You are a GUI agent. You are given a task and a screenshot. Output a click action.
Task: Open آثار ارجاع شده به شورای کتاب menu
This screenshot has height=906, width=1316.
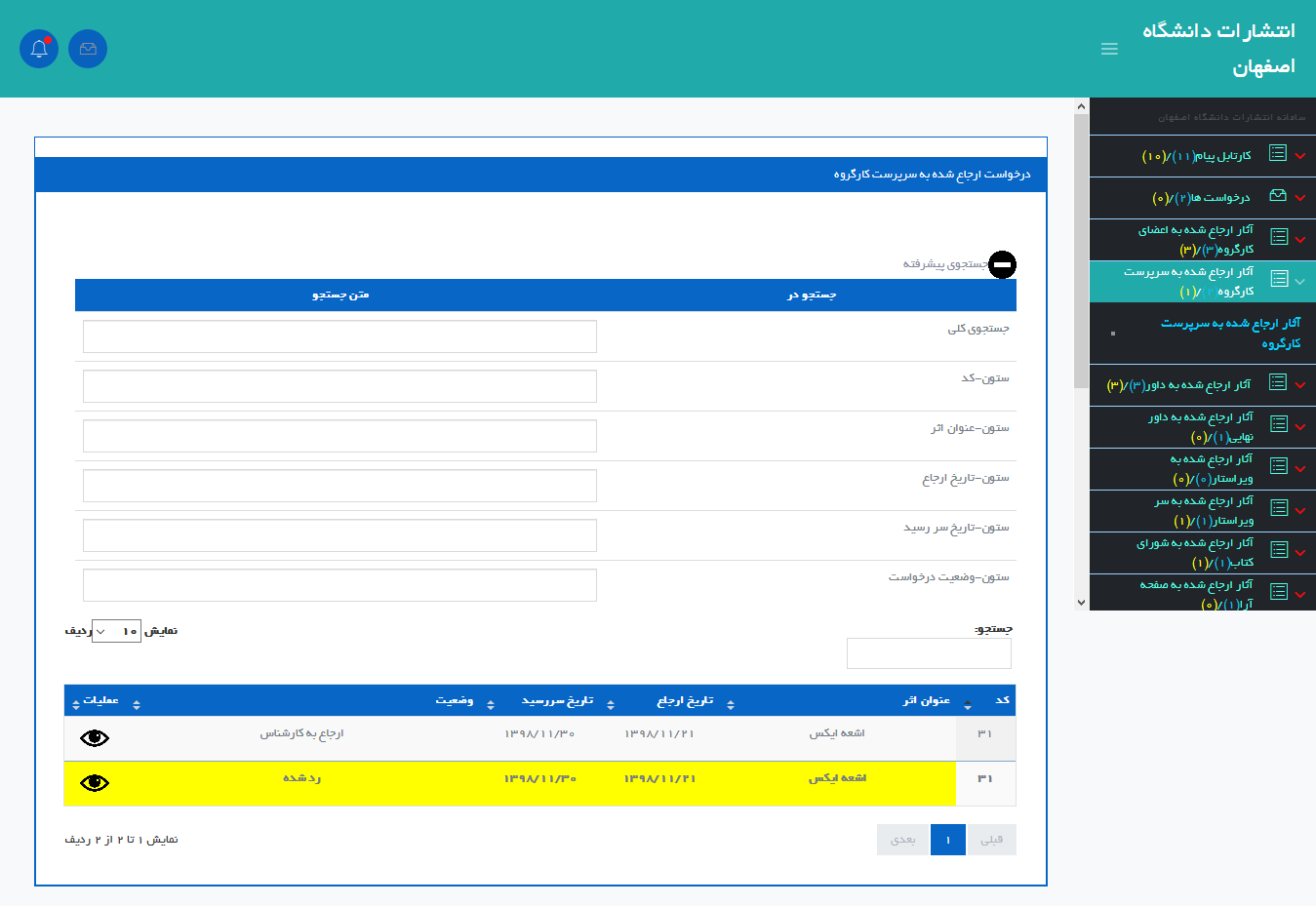click(1194, 552)
